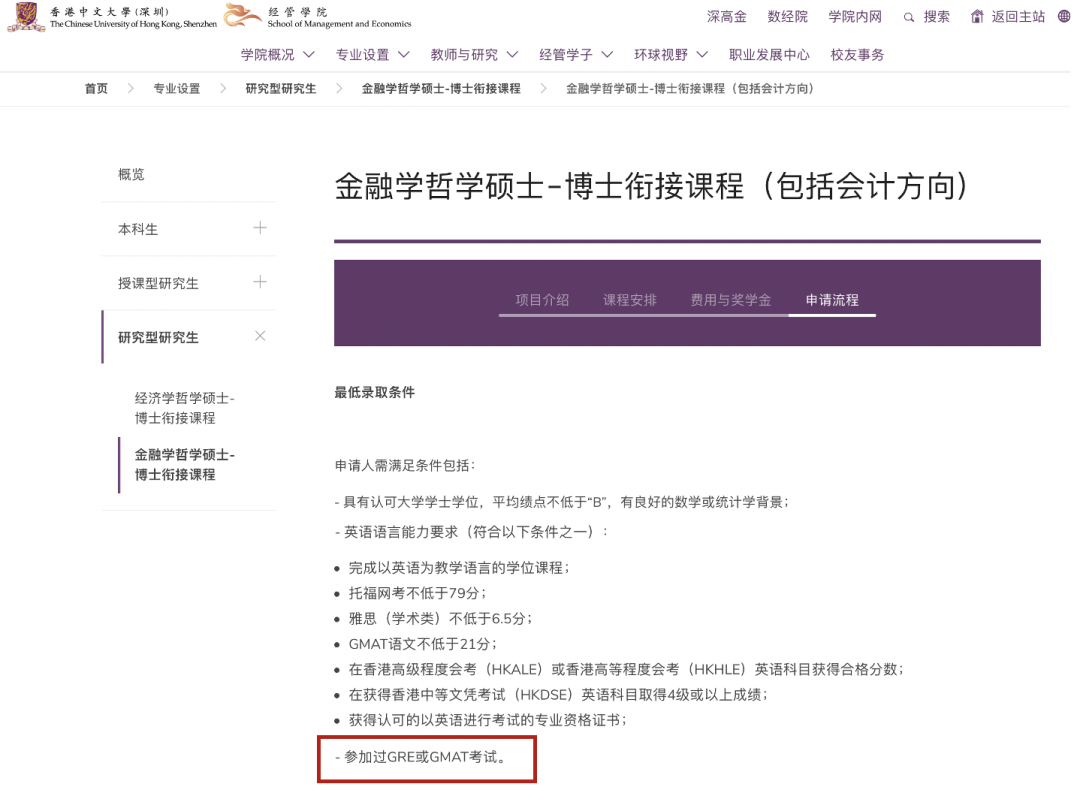Click the School of Management phoenix logo
The width and height of the screenshot is (1080, 805).
pos(239,16)
